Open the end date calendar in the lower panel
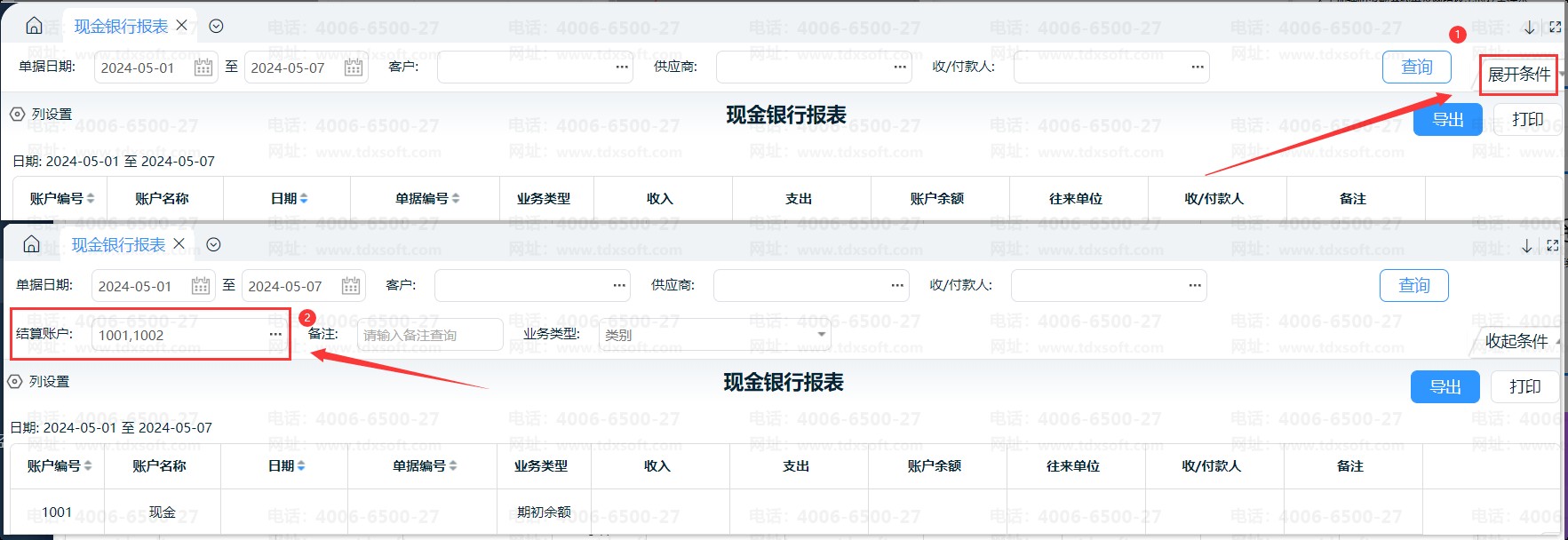Image resolution: width=1568 pixels, height=540 pixels. click(351, 286)
